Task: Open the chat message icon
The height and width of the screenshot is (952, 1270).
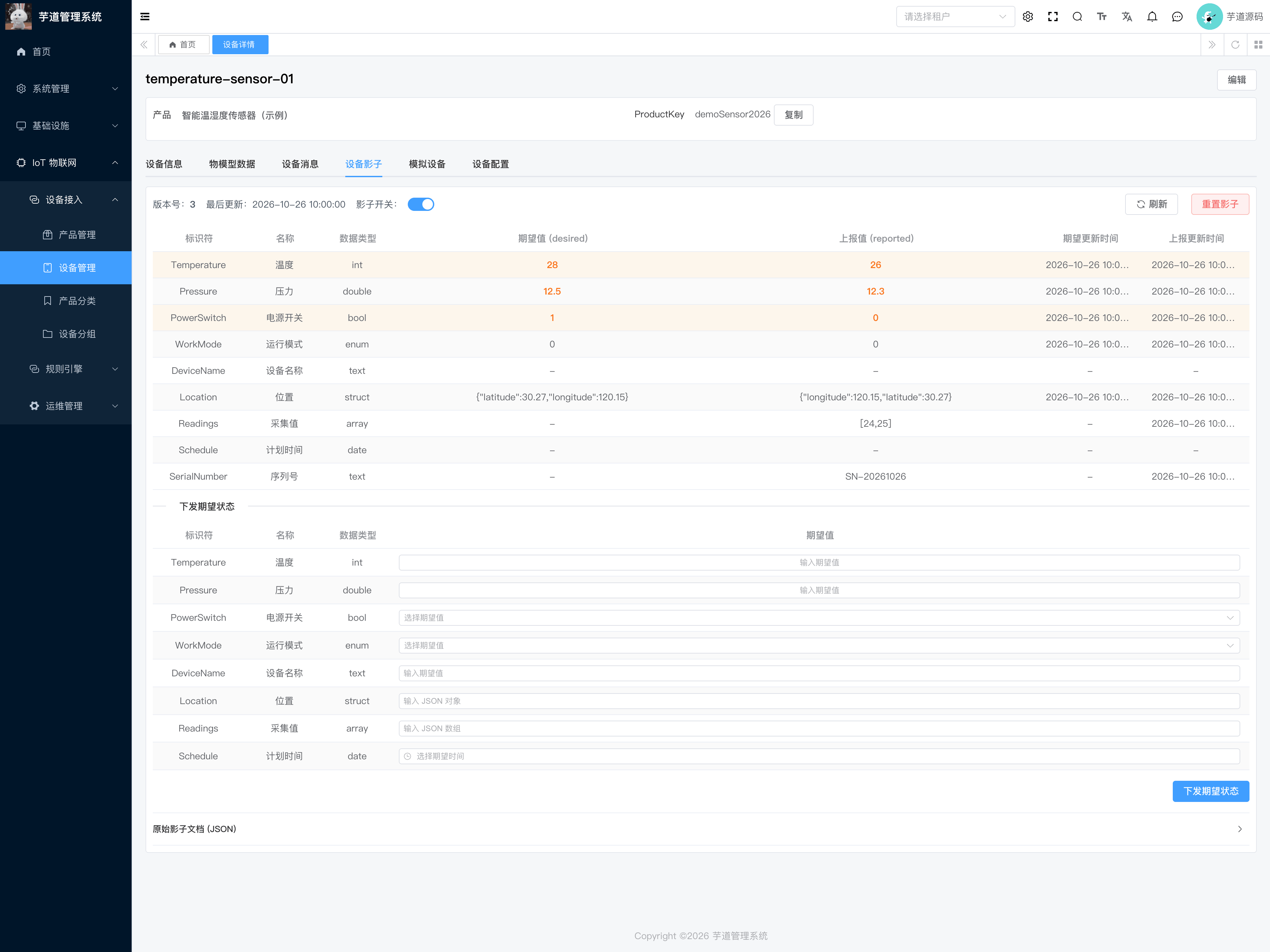Action: pyautogui.click(x=1177, y=17)
